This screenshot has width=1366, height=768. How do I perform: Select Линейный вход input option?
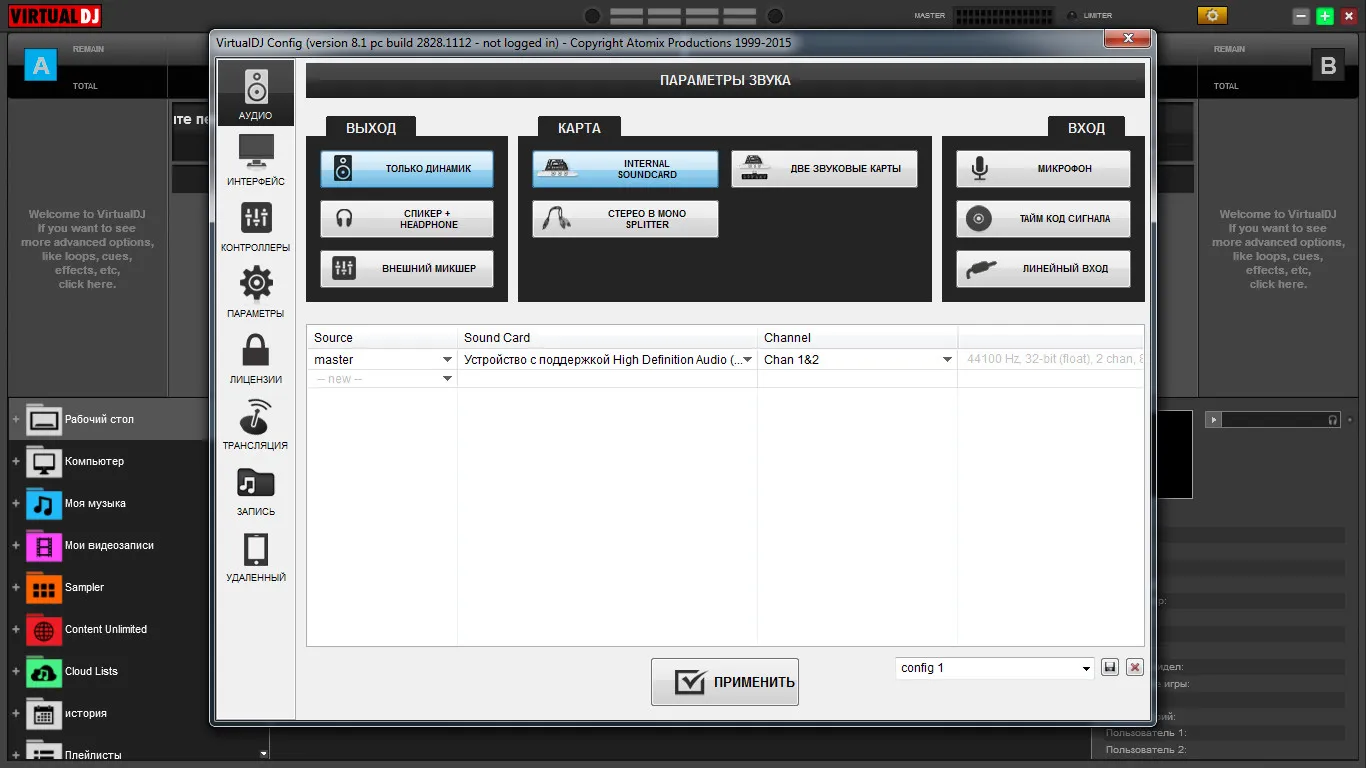click(x=1043, y=269)
